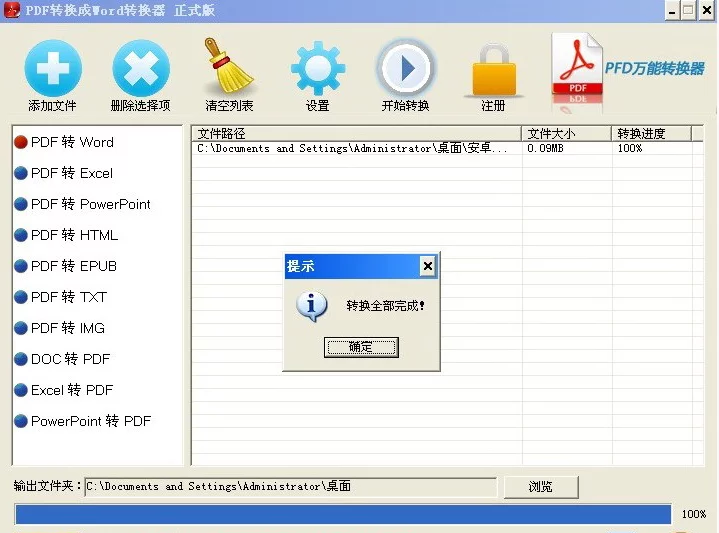Click the 添加文件 plus icon
The height and width of the screenshot is (533, 719).
point(53,68)
